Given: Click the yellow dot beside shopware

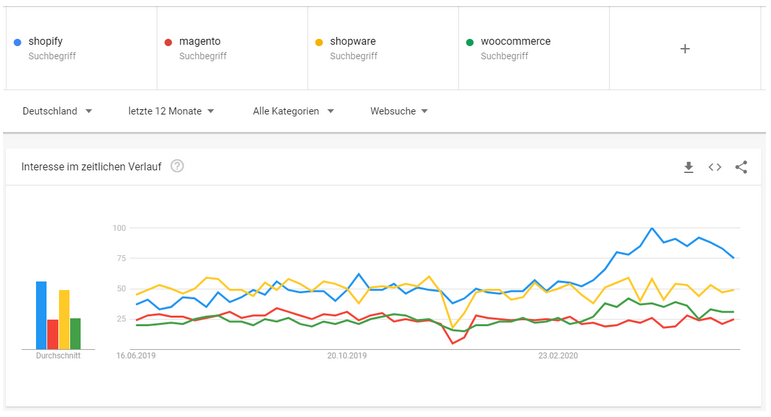Looking at the screenshot, I should click(x=319, y=42).
